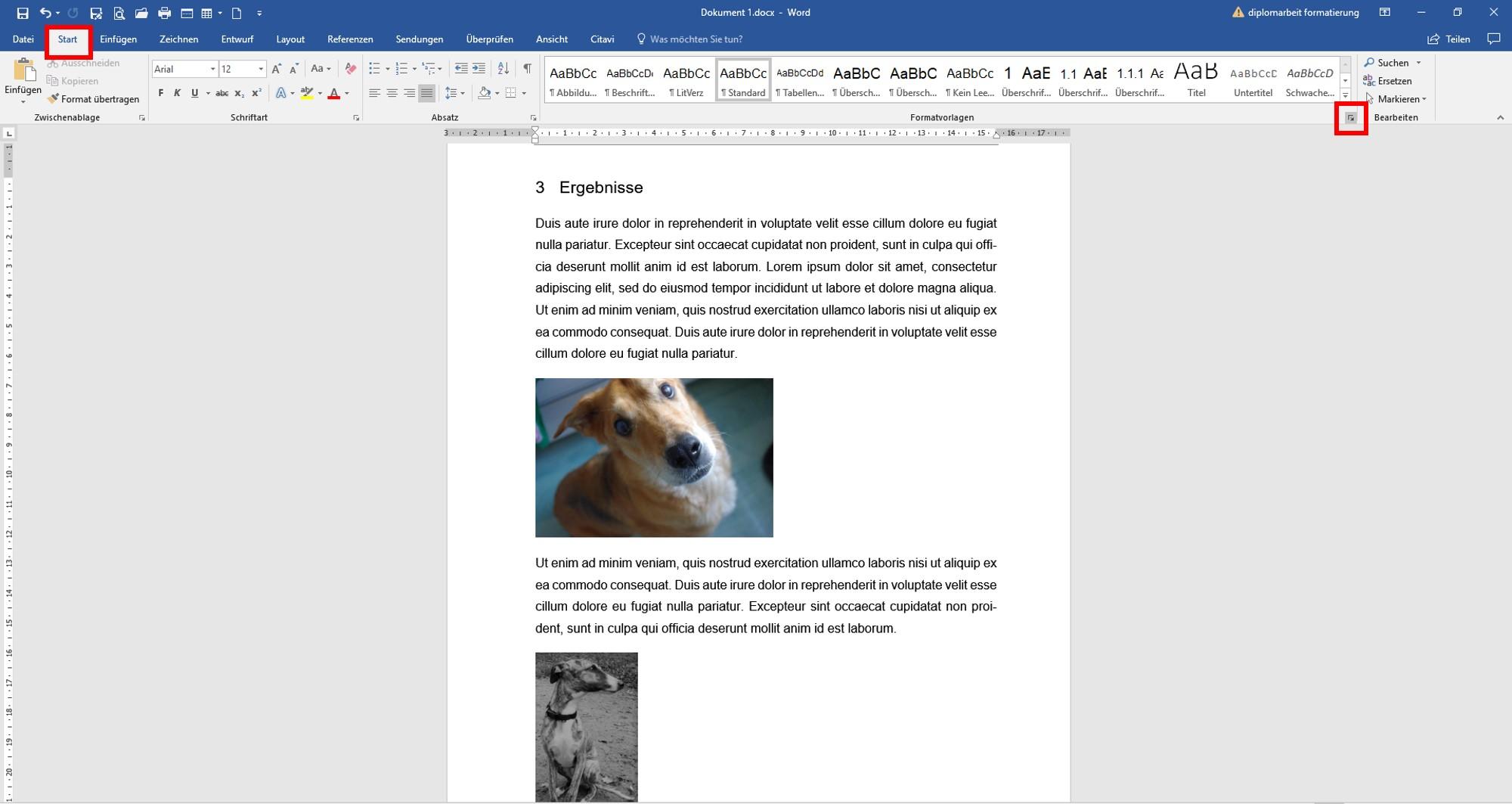1512x804 pixels.
Task: Toggle justified text alignment
Action: pos(426,93)
